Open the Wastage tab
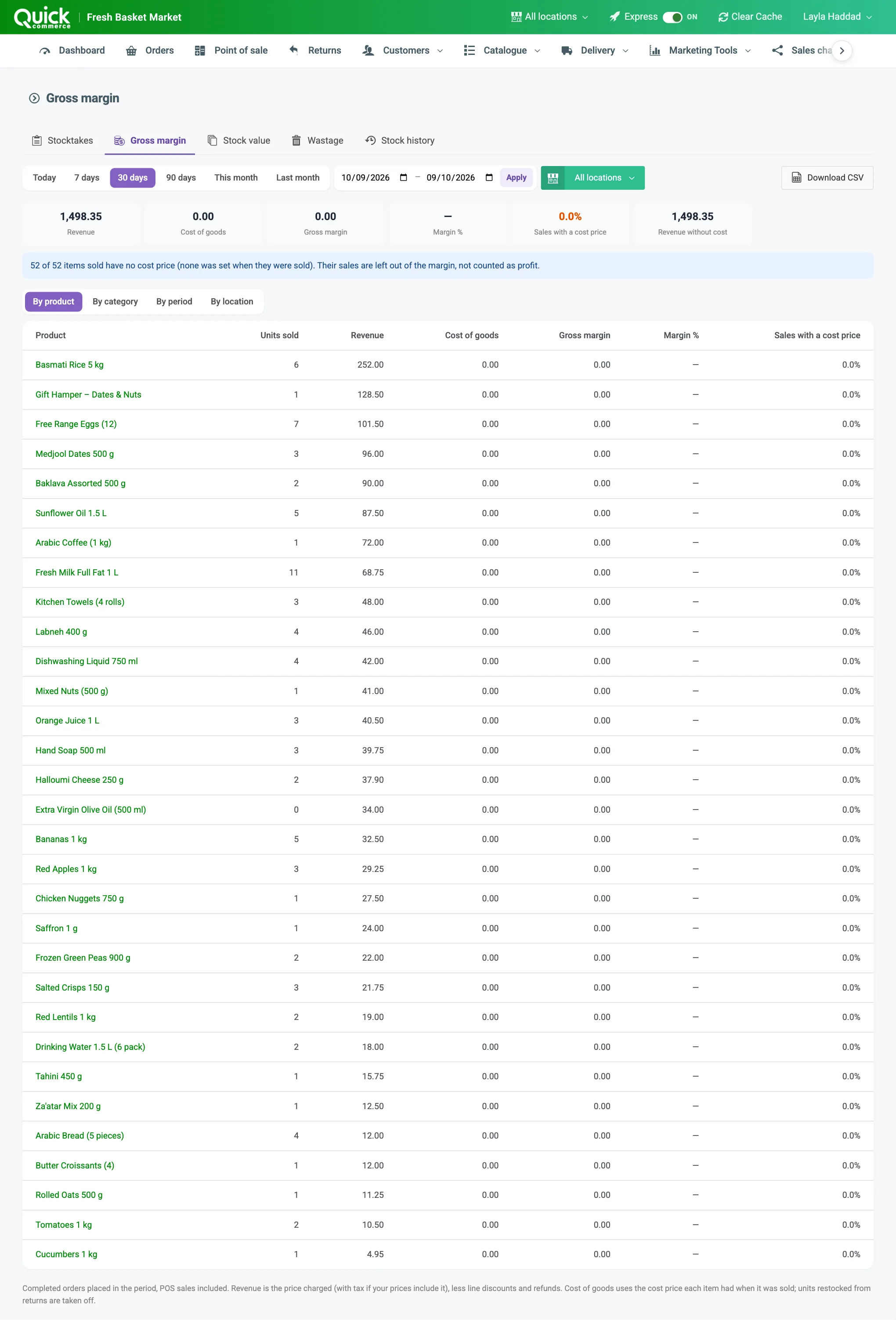896x1320 pixels. 318,140
